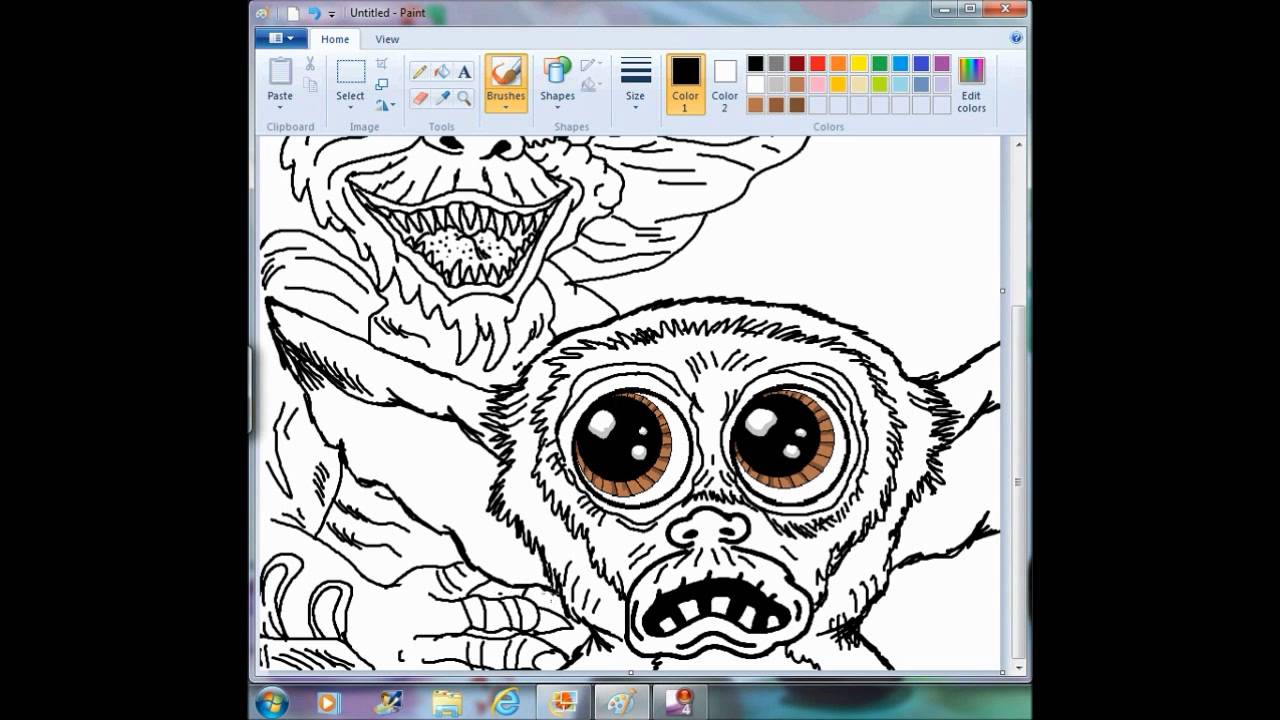The height and width of the screenshot is (720, 1280).
Task: Open Internet Explorer from taskbar
Action: (505, 703)
